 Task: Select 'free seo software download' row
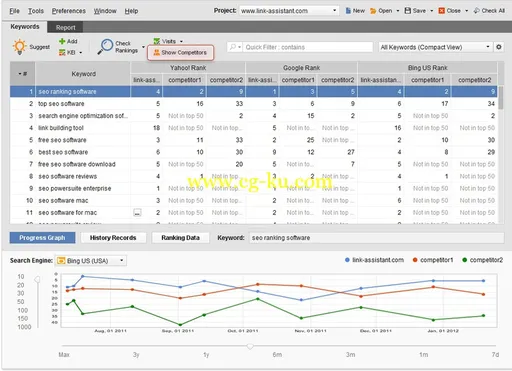coord(254,164)
